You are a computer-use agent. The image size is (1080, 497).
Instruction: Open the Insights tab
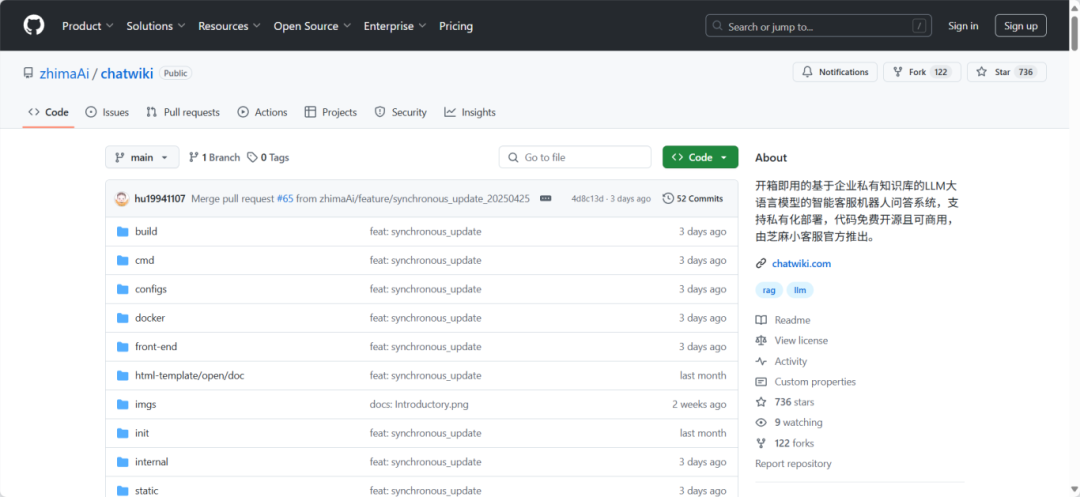pyautogui.click(x=470, y=112)
